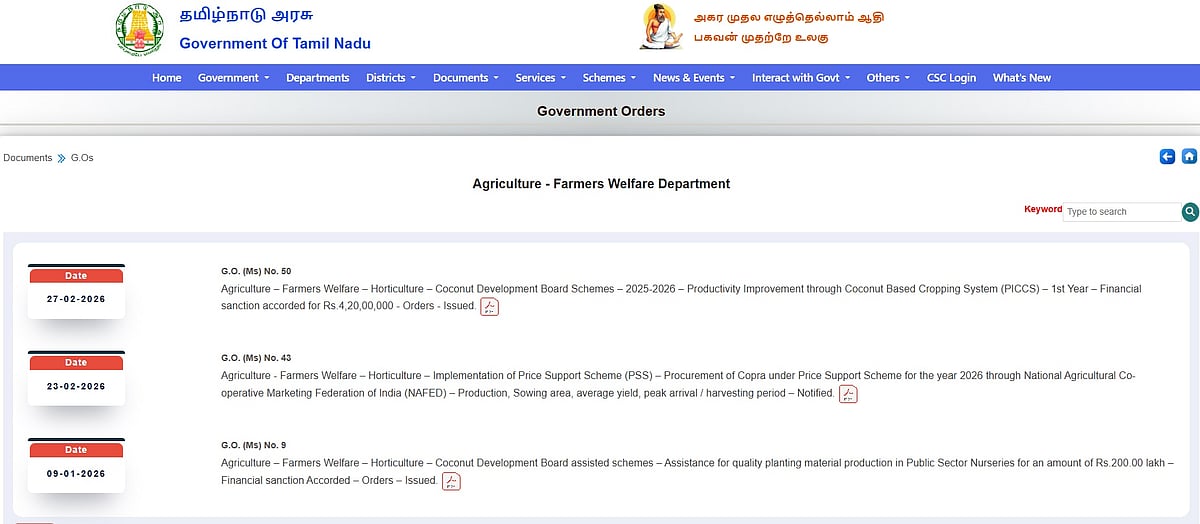Click Agriculture - Farmers Welfare Department heading
The image size is (1200, 524).
pyautogui.click(x=601, y=184)
